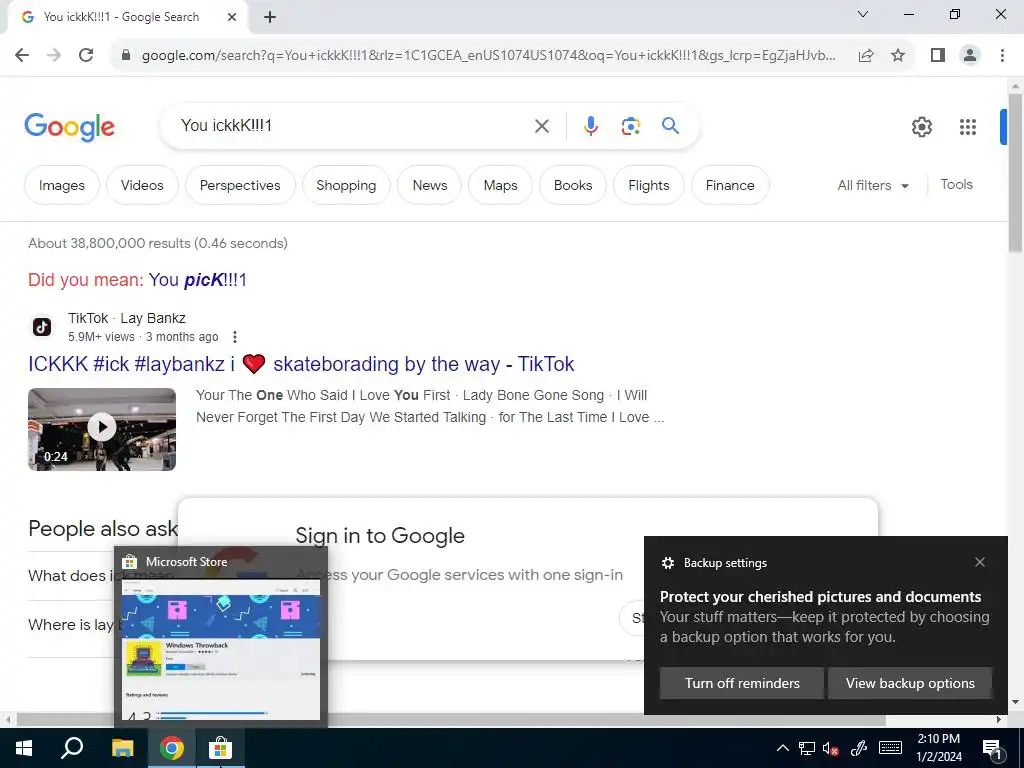This screenshot has height=768, width=1024.
Task: Select the Flights filter
Action: click(x=648, y=185)
